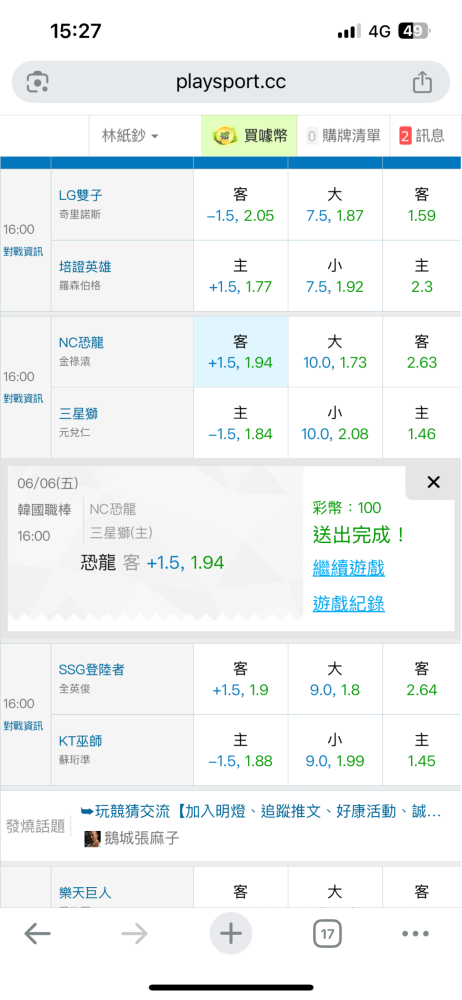Open a new tab with plus button
This screenshot has height=1000, width=462.
231,934
